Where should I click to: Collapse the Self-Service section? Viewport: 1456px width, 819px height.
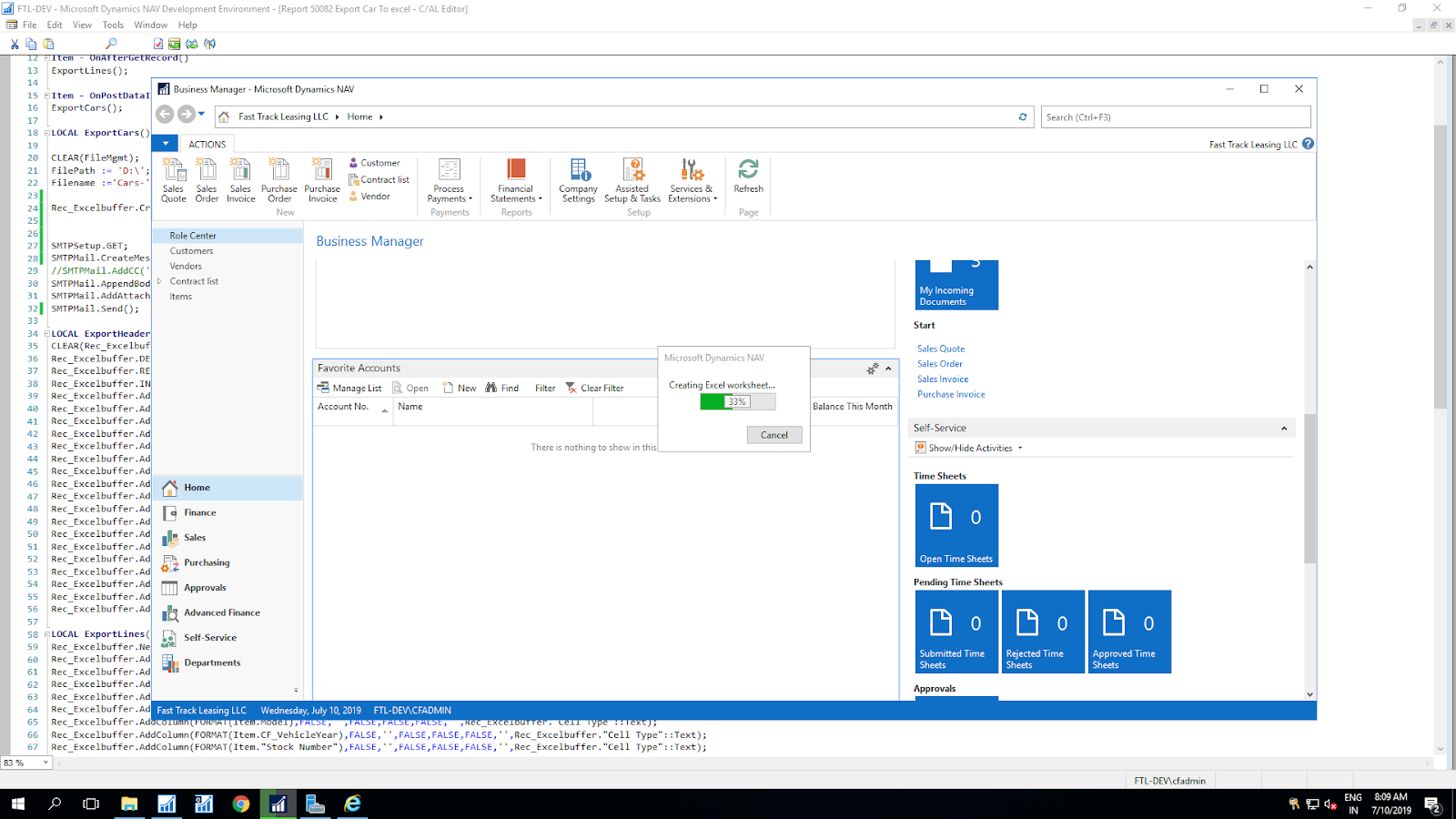[1284, 429]
